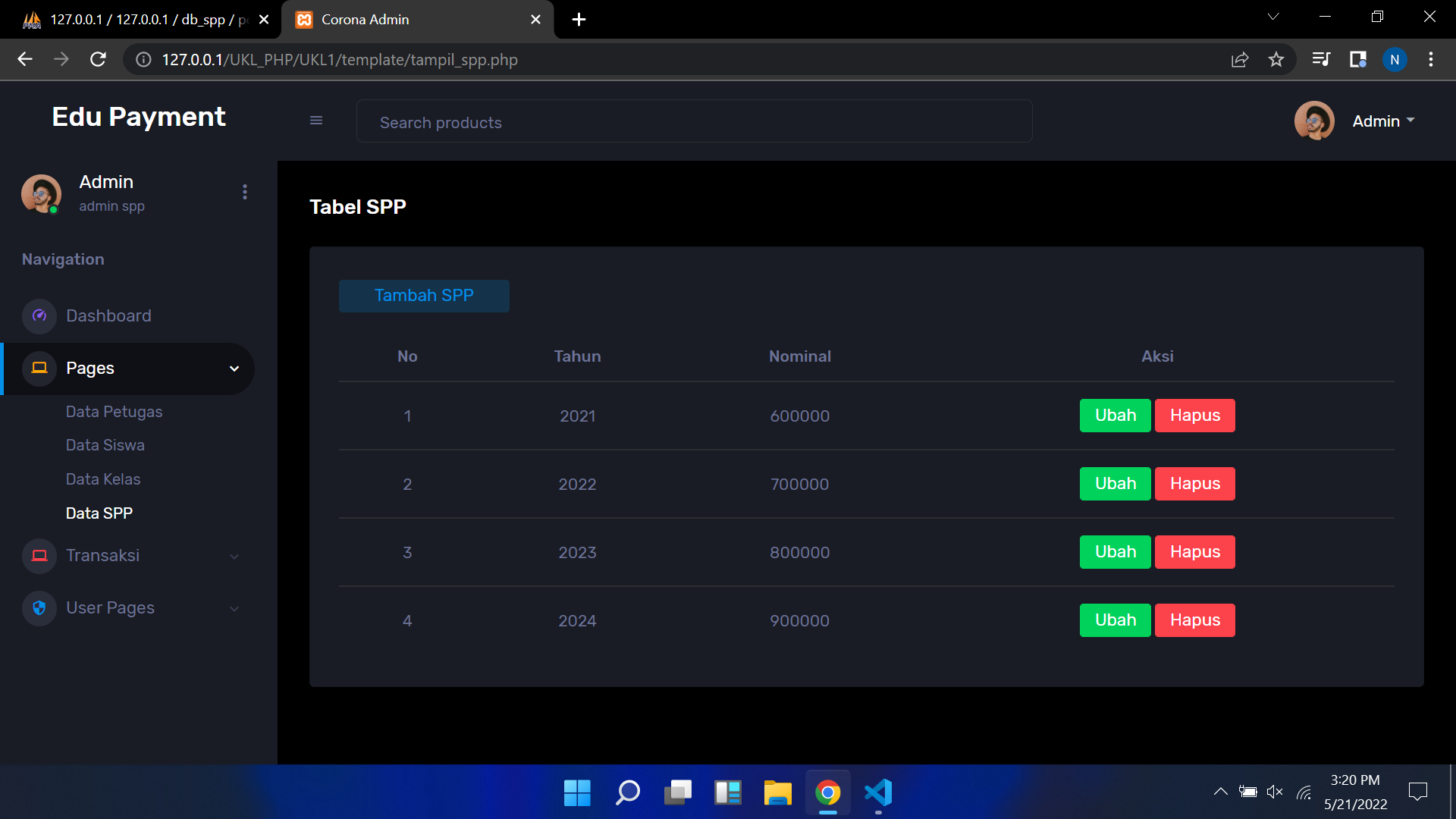Open Admin profile options via three-dot icon
Screen dimensions: 1456x819
[x=244, y=192]
